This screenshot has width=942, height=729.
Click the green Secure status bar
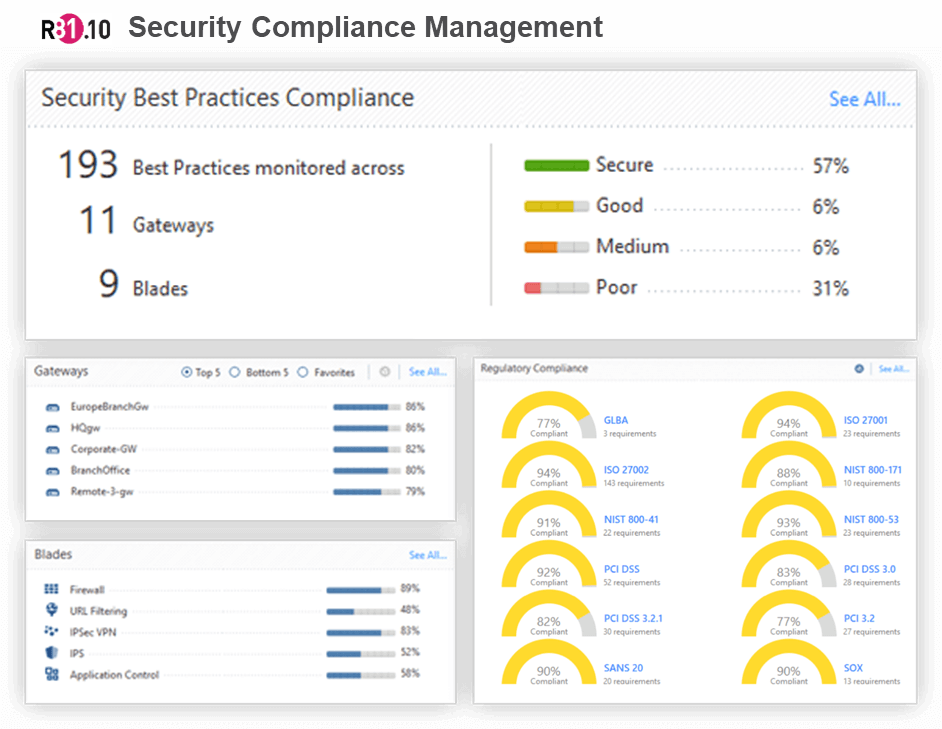[x=556, y=166]
